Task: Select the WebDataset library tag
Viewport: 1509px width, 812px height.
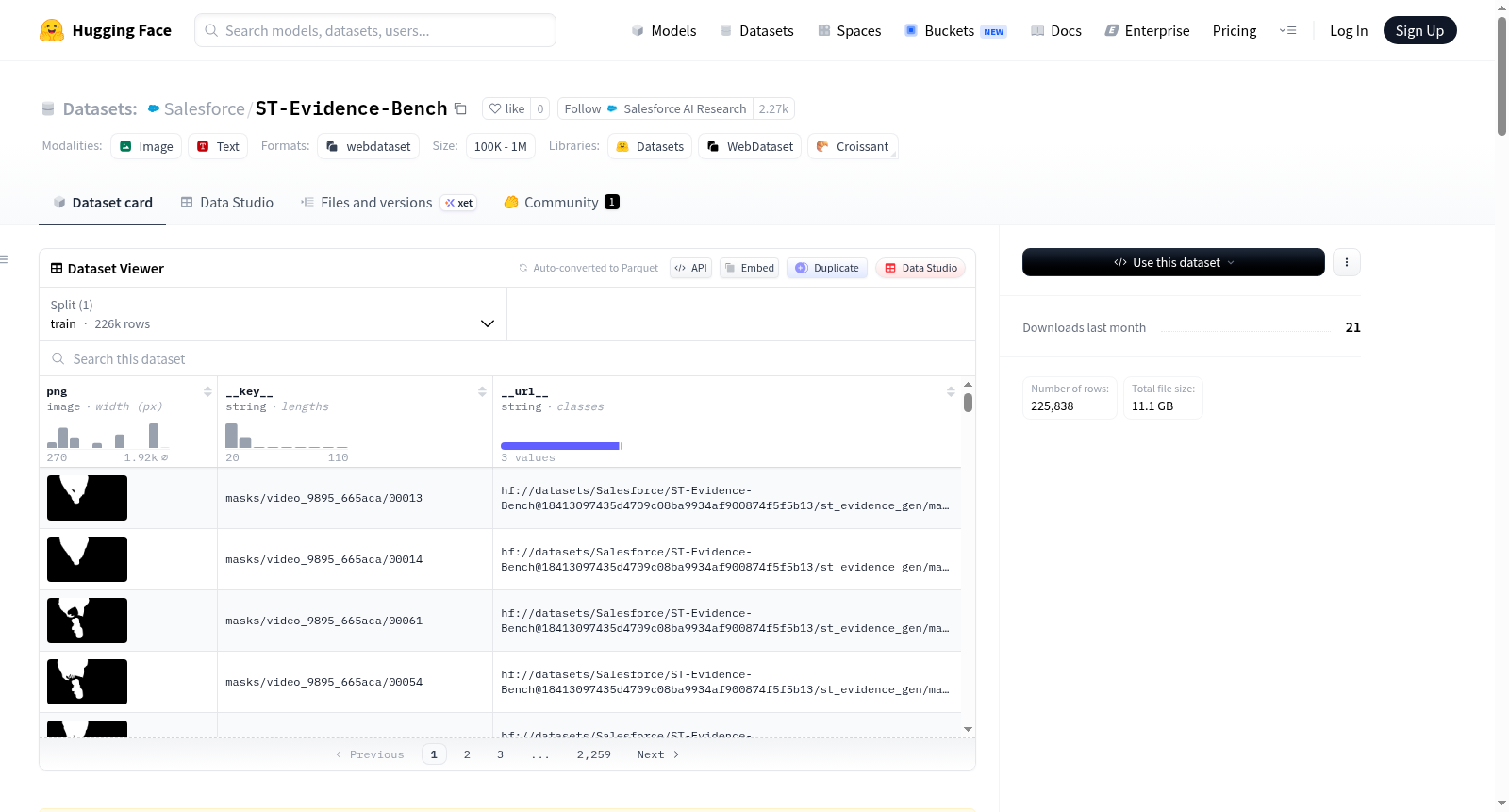Action: click(x=750, y=146)
